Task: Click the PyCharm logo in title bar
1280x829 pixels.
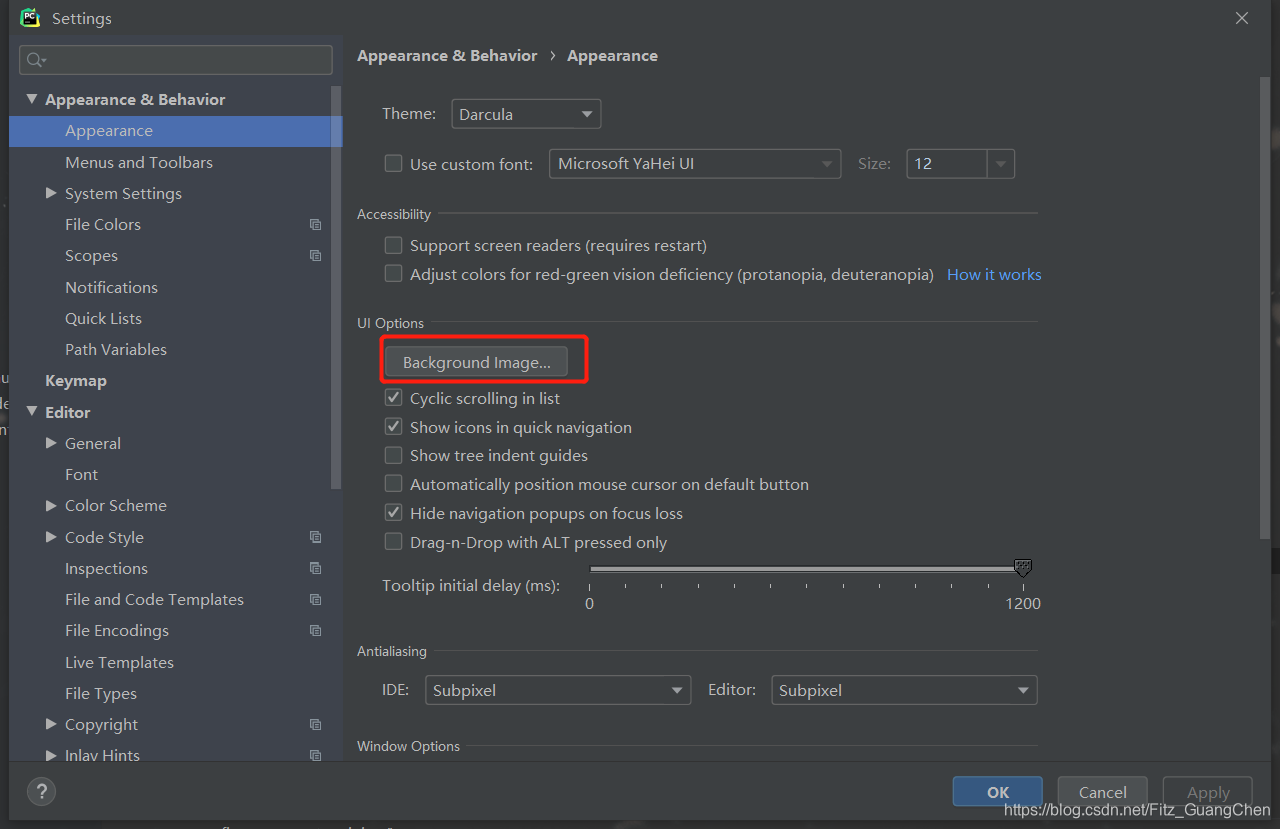Action: pos(30,18)
